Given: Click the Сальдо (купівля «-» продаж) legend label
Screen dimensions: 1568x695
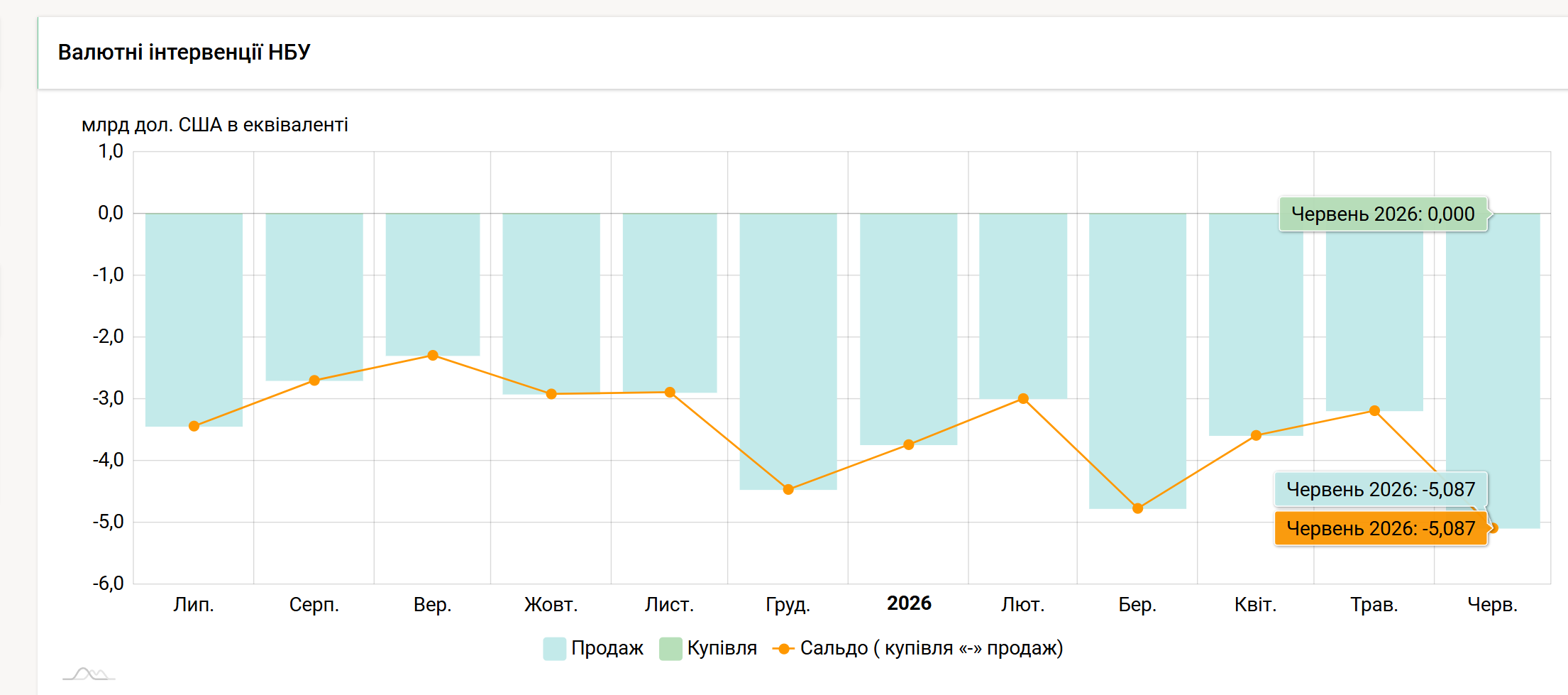Looking at the screenshot, I should click(932, 648).
